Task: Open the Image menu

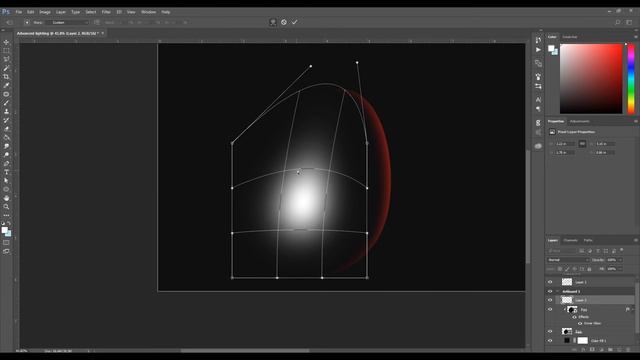Action: coord(45,12)
